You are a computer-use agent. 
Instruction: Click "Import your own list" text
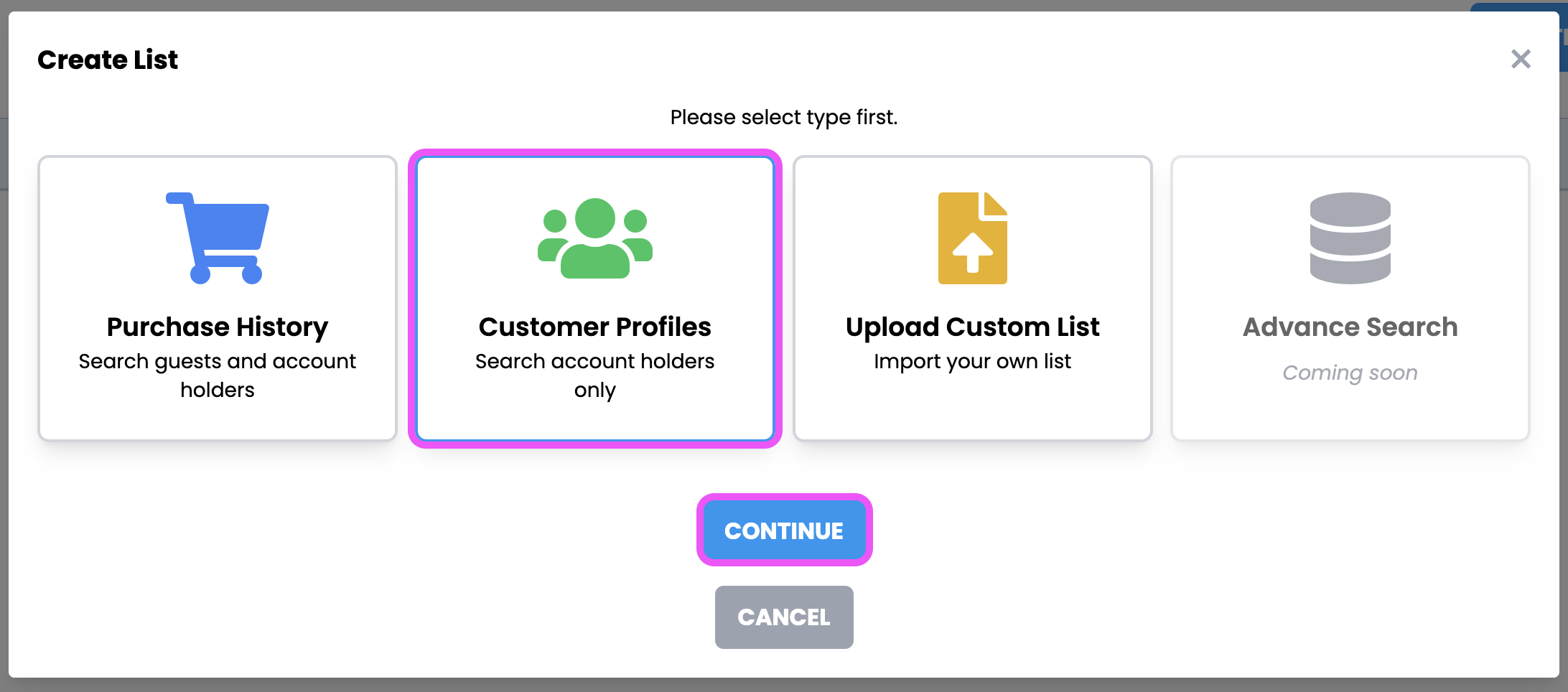[x=972, y=361]
